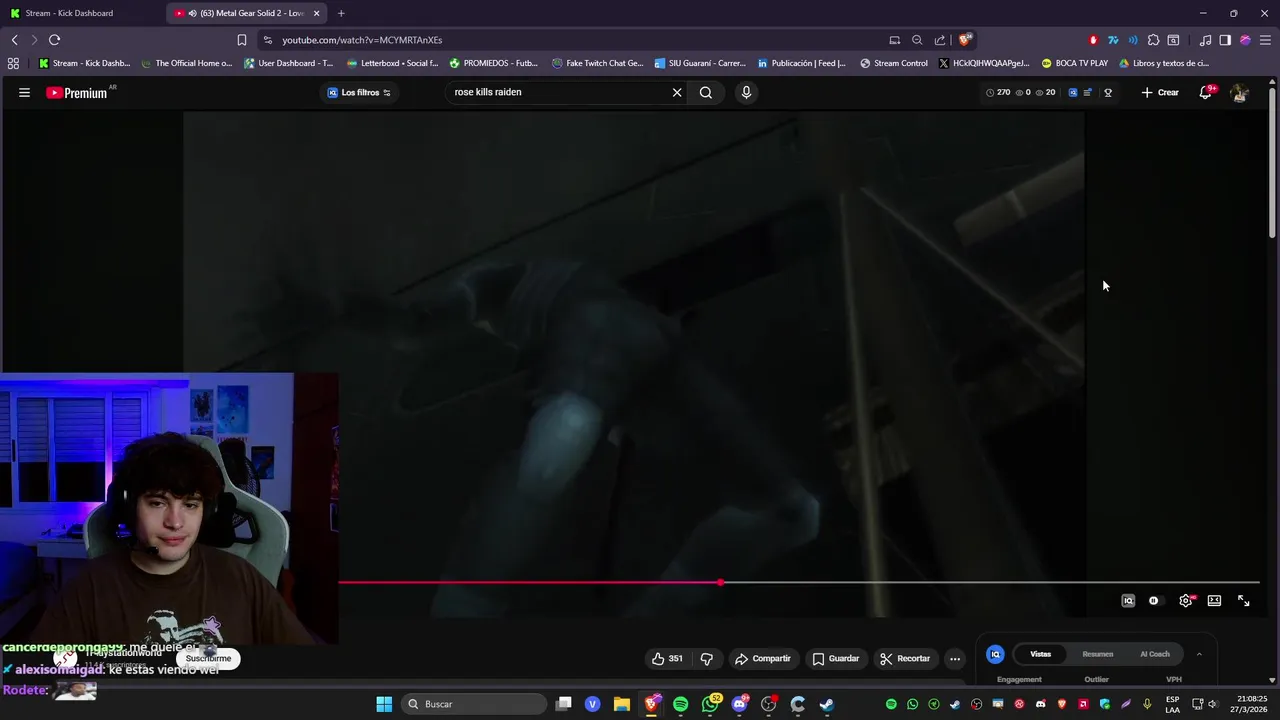Open the blue vidIQ icon in header
Image resolution: width=1280 pixels, height=720 pixels.
click(1073, 92)
